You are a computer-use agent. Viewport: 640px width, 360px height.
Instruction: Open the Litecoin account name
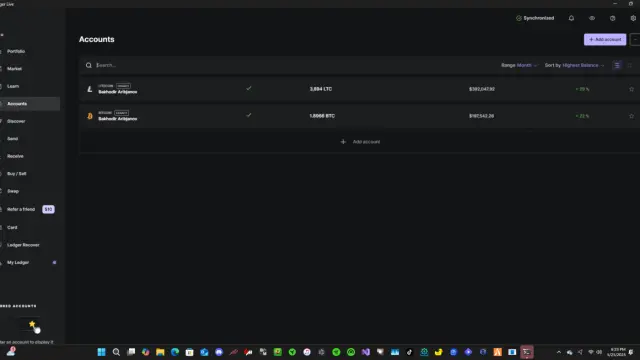[118, 92]
